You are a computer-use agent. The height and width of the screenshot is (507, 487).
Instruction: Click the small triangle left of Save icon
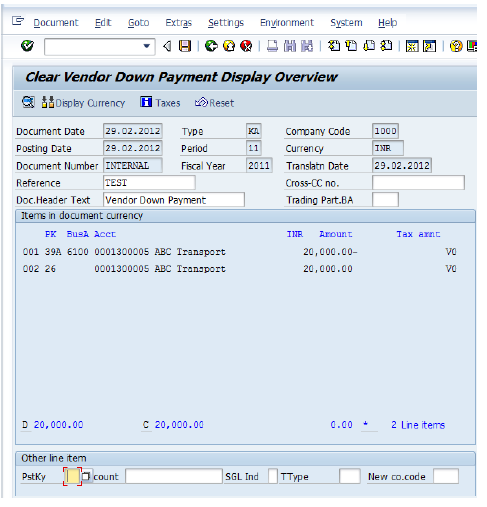coord(167,46)
